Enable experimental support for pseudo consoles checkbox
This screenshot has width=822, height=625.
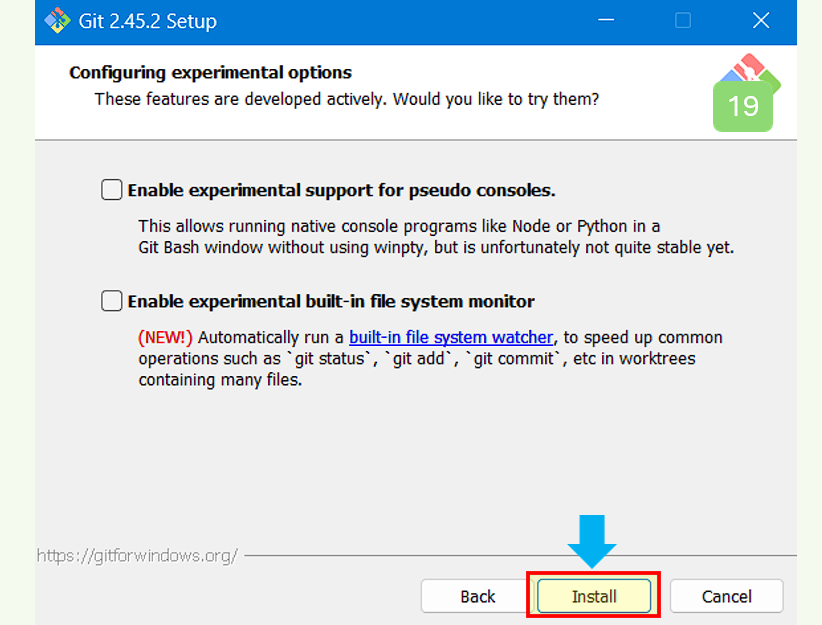click(x=112, y=190)
